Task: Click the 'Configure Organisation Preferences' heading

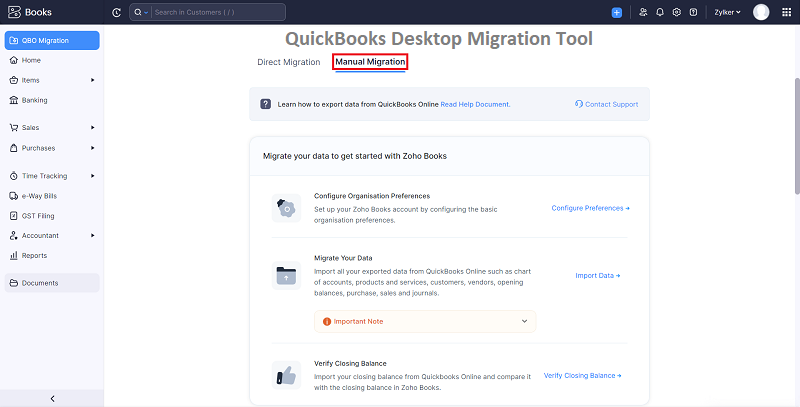Action: [372, 196]
